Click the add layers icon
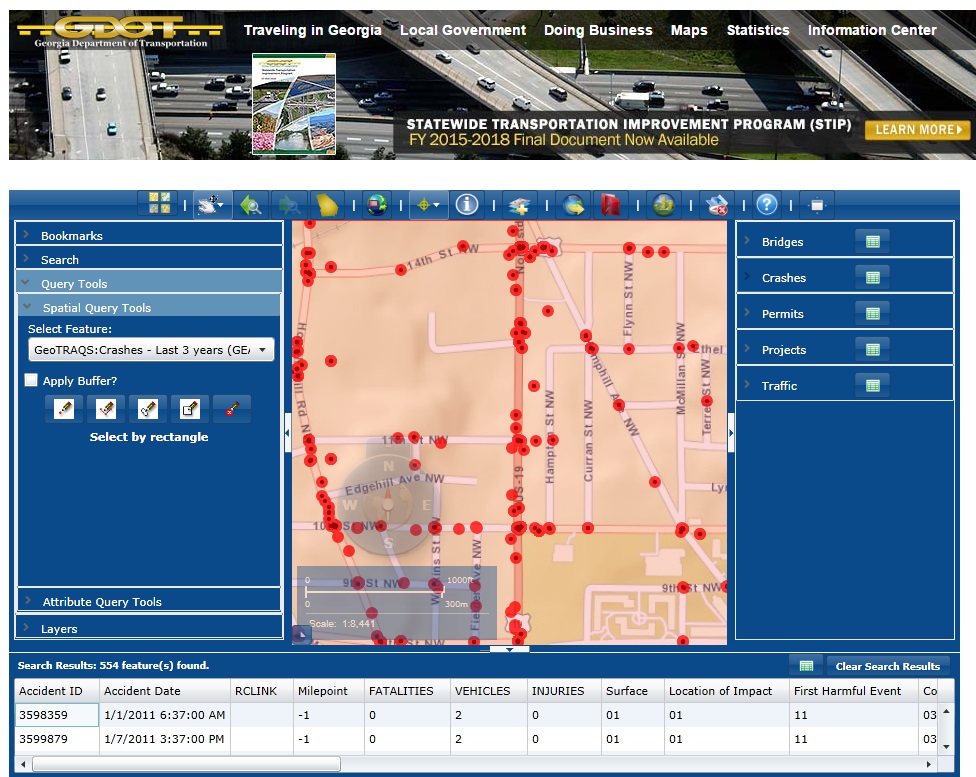 point(520,204)
